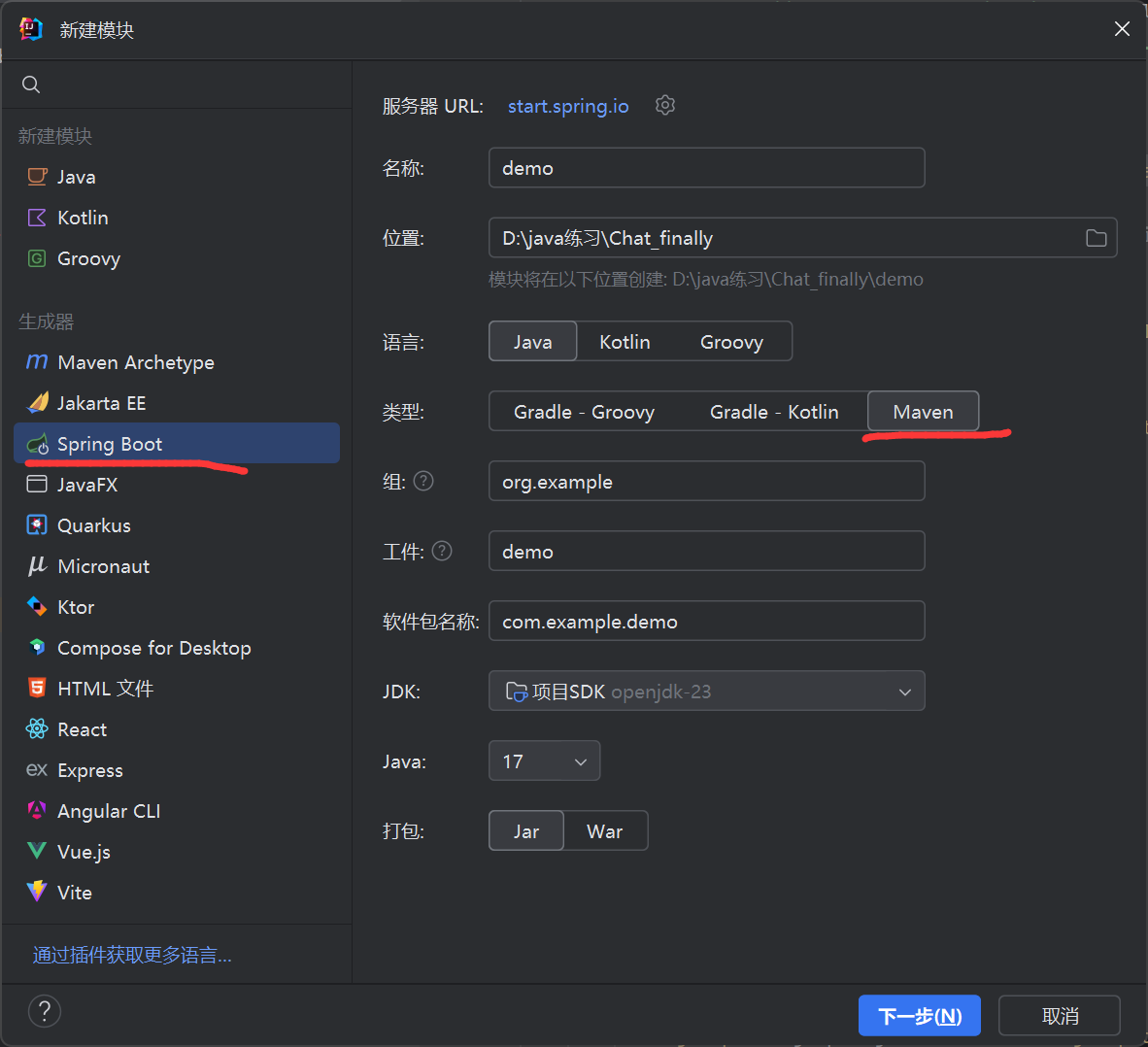Viewport: 1148px width, 1047px height.
Task: Open the Java version 17 dropdown
Action: click(x=544, y=760)
